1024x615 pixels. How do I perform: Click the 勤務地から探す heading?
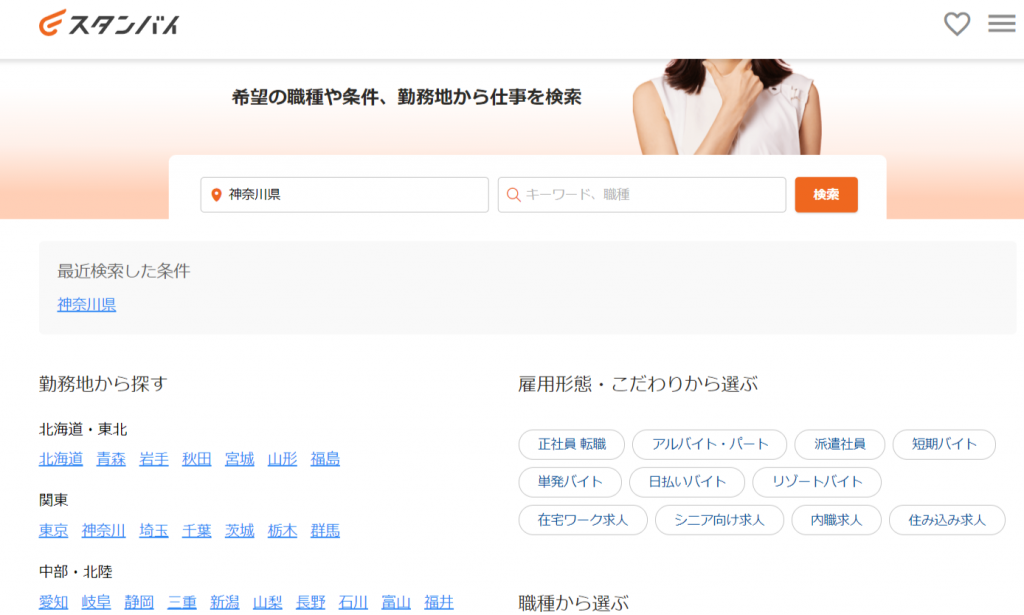[x=103, y=384]
